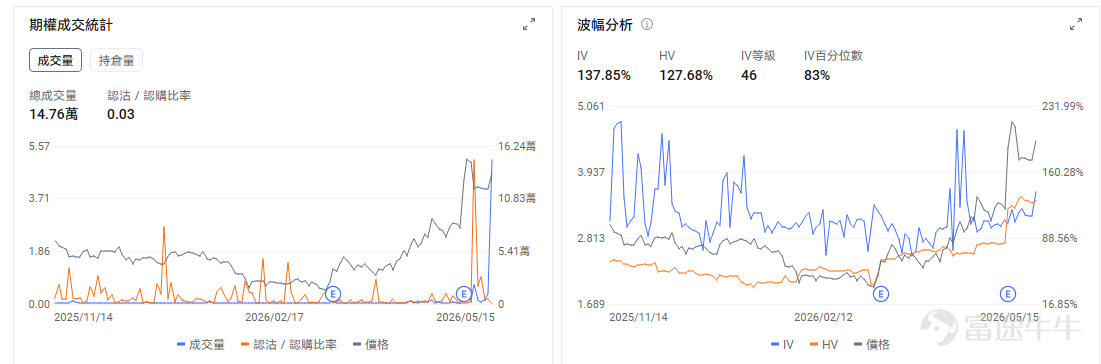
Task: Click the 總成交量 label
Action: pyautogui.click(x=53, y=95)
